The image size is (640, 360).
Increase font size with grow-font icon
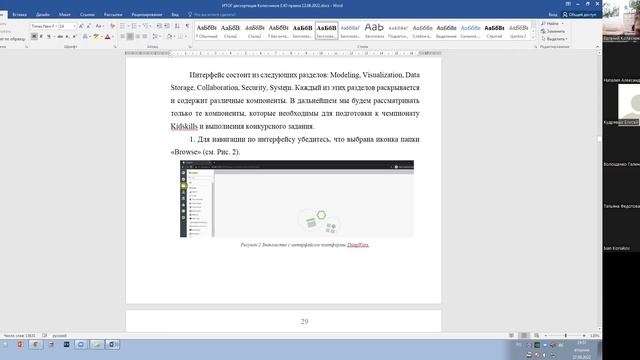81,26
